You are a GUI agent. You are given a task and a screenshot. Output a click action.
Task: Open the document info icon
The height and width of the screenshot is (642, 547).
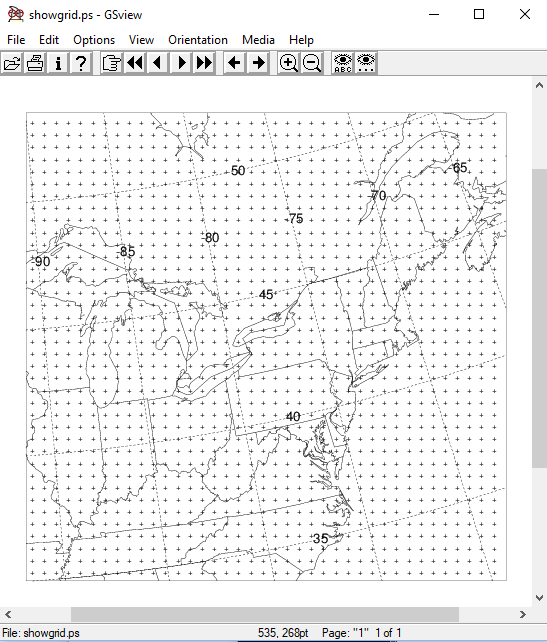point(58,63)
